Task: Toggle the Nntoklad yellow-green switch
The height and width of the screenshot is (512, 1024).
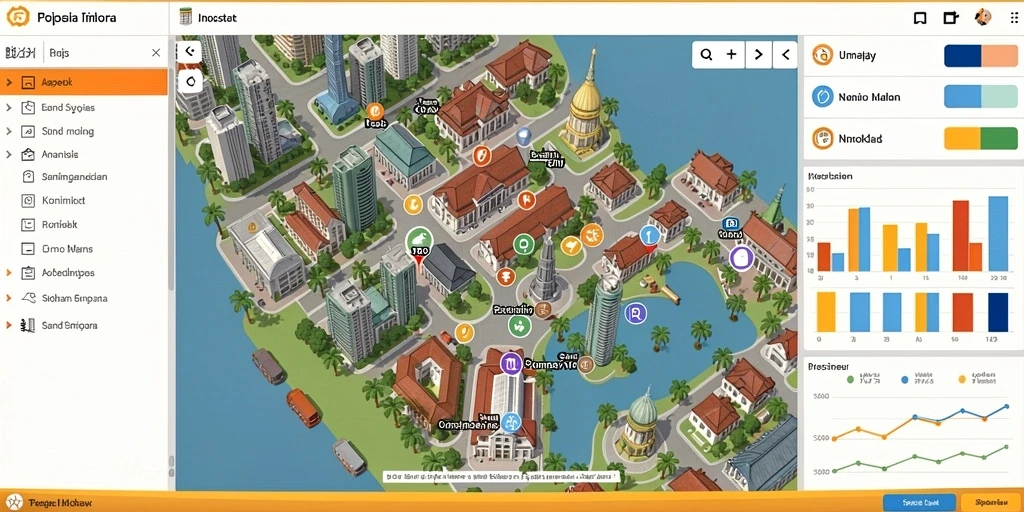Action: (x=981, y=138)
